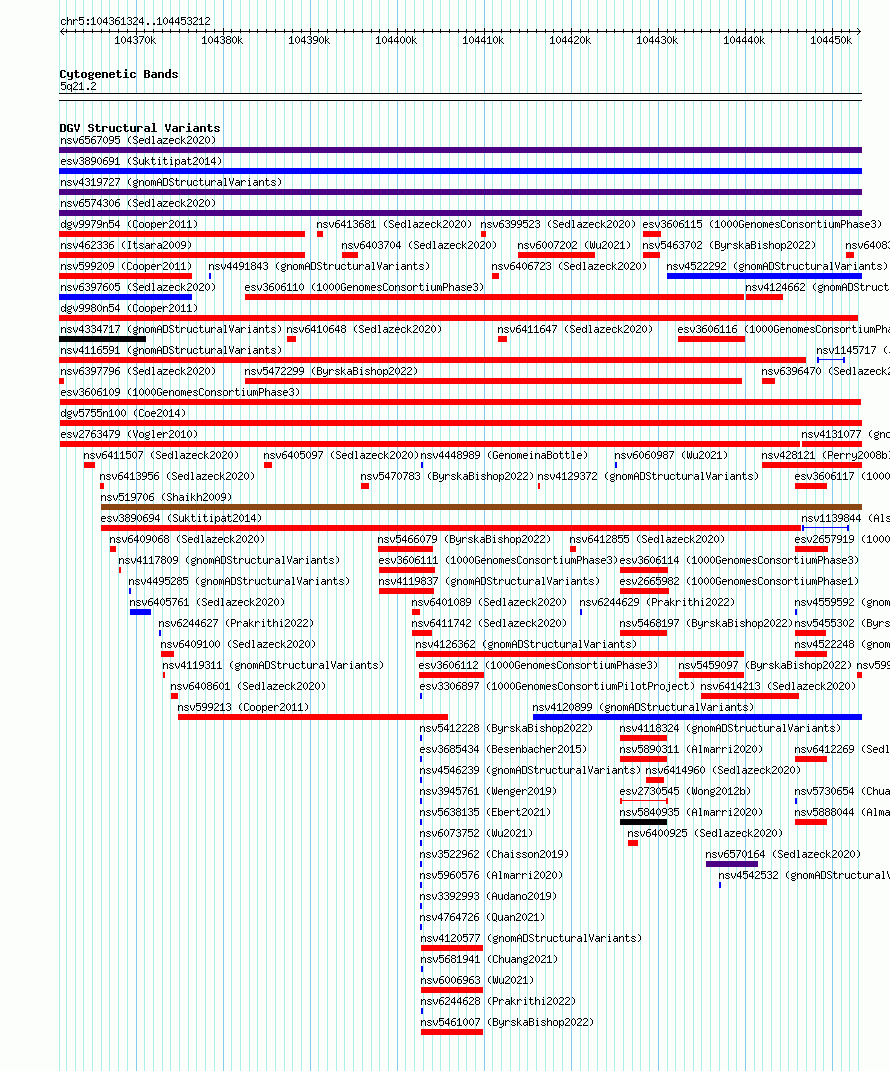The image size is (890, 1071).
Task: Click the nsv6060987 (Wu2021) label
Action: click(671, 456)
